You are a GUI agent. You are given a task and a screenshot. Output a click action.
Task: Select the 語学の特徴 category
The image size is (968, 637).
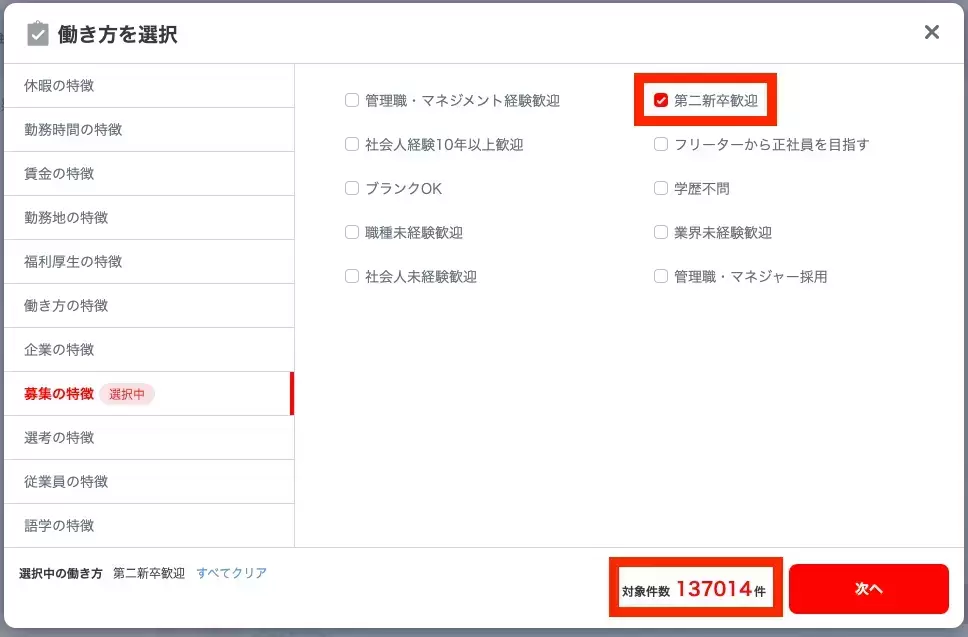pyautogui.click(x=149, y=525)
